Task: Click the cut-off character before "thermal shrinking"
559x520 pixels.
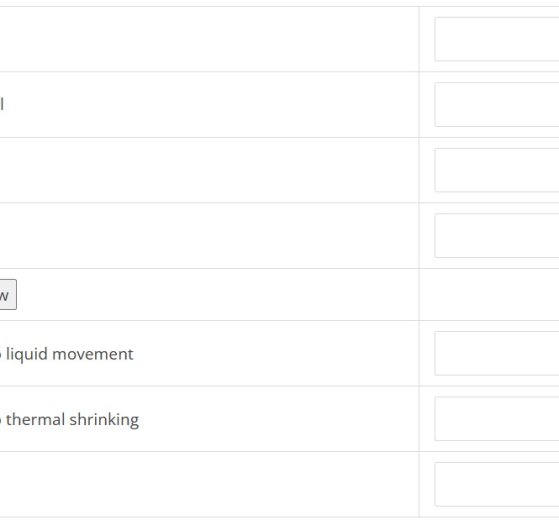Action: point(1,420)
